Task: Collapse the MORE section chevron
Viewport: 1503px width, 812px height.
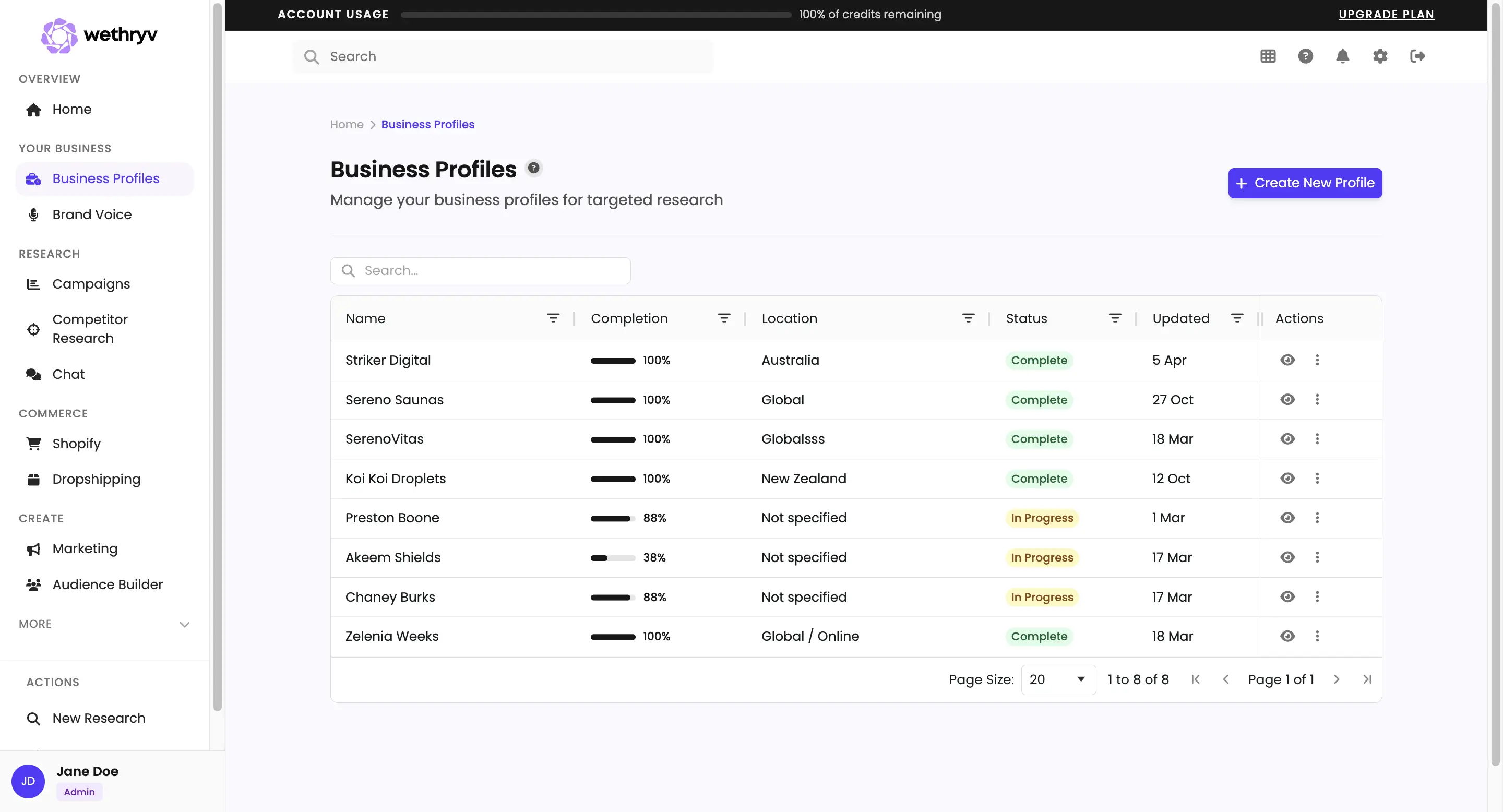Action: (185, 624)
